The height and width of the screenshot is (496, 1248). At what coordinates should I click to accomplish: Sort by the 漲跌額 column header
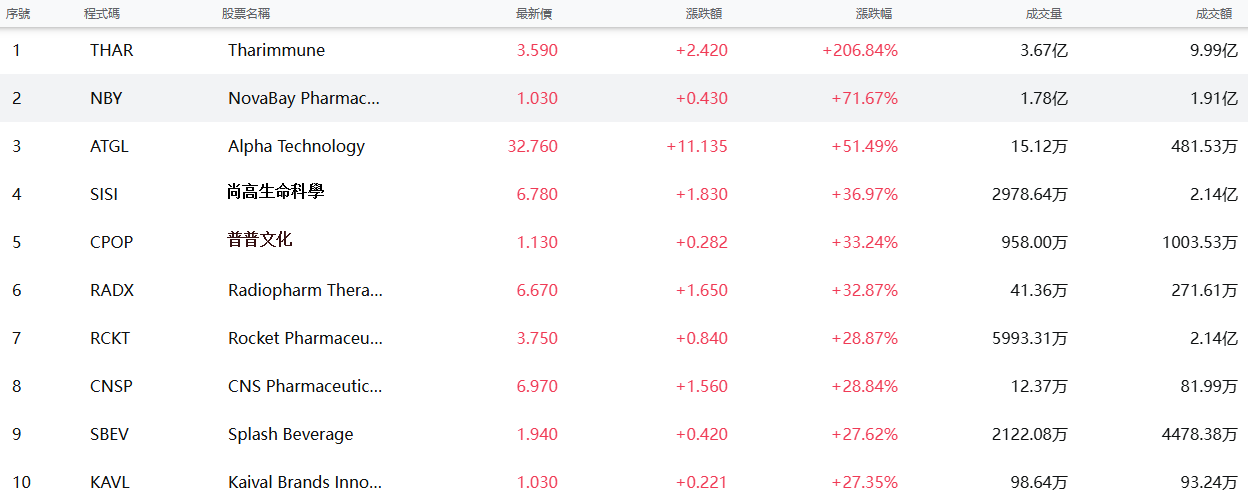point(707,14)
